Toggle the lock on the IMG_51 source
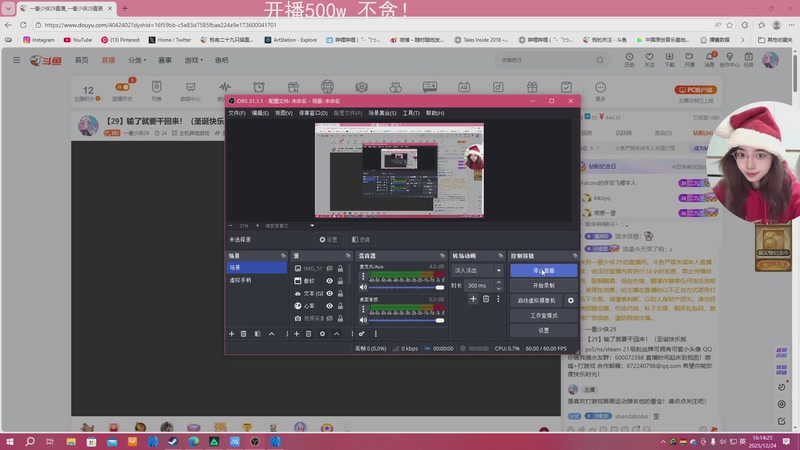The image size is (800, 450). [x=340, y=268]
